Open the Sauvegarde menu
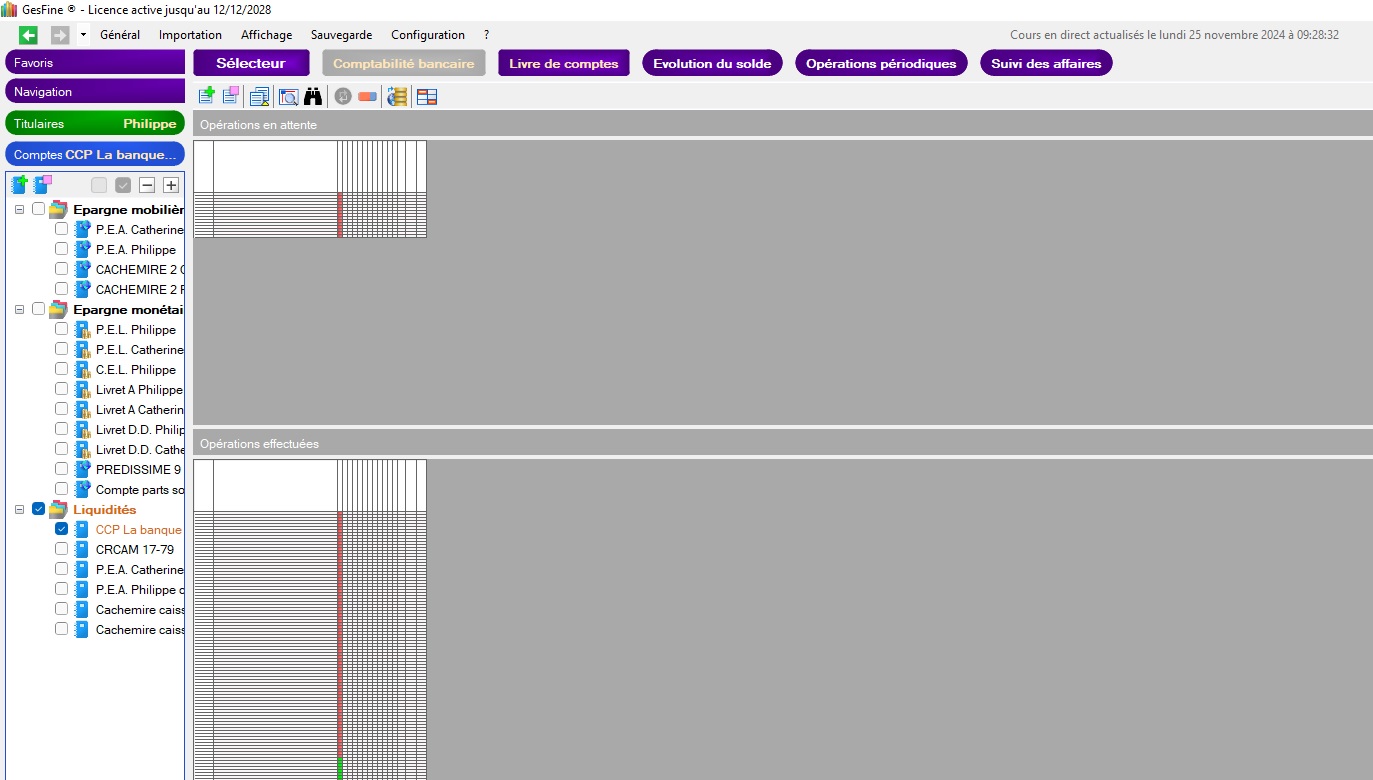 pos(341,35)
